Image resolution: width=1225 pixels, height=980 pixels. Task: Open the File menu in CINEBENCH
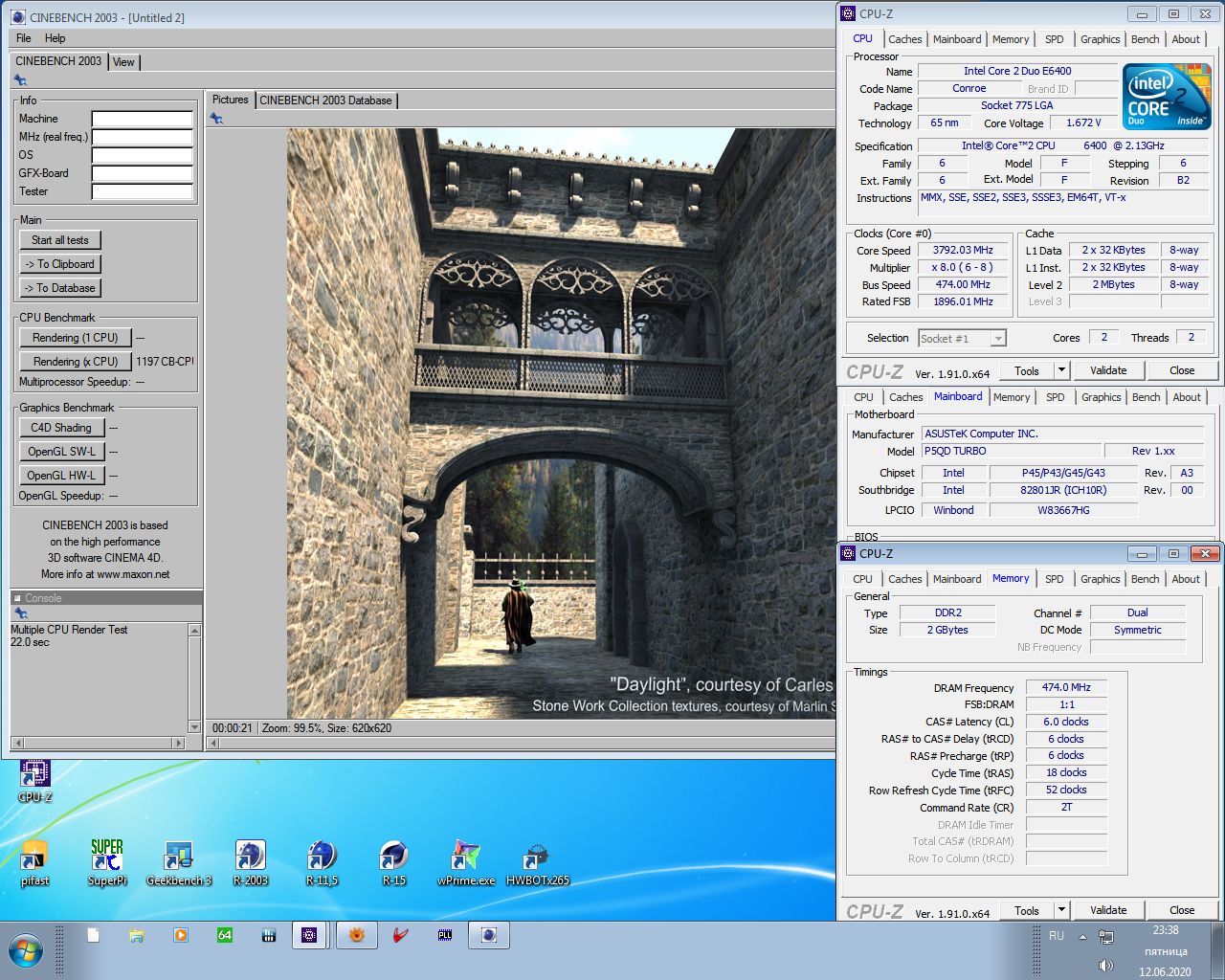(x=24, y=38)
